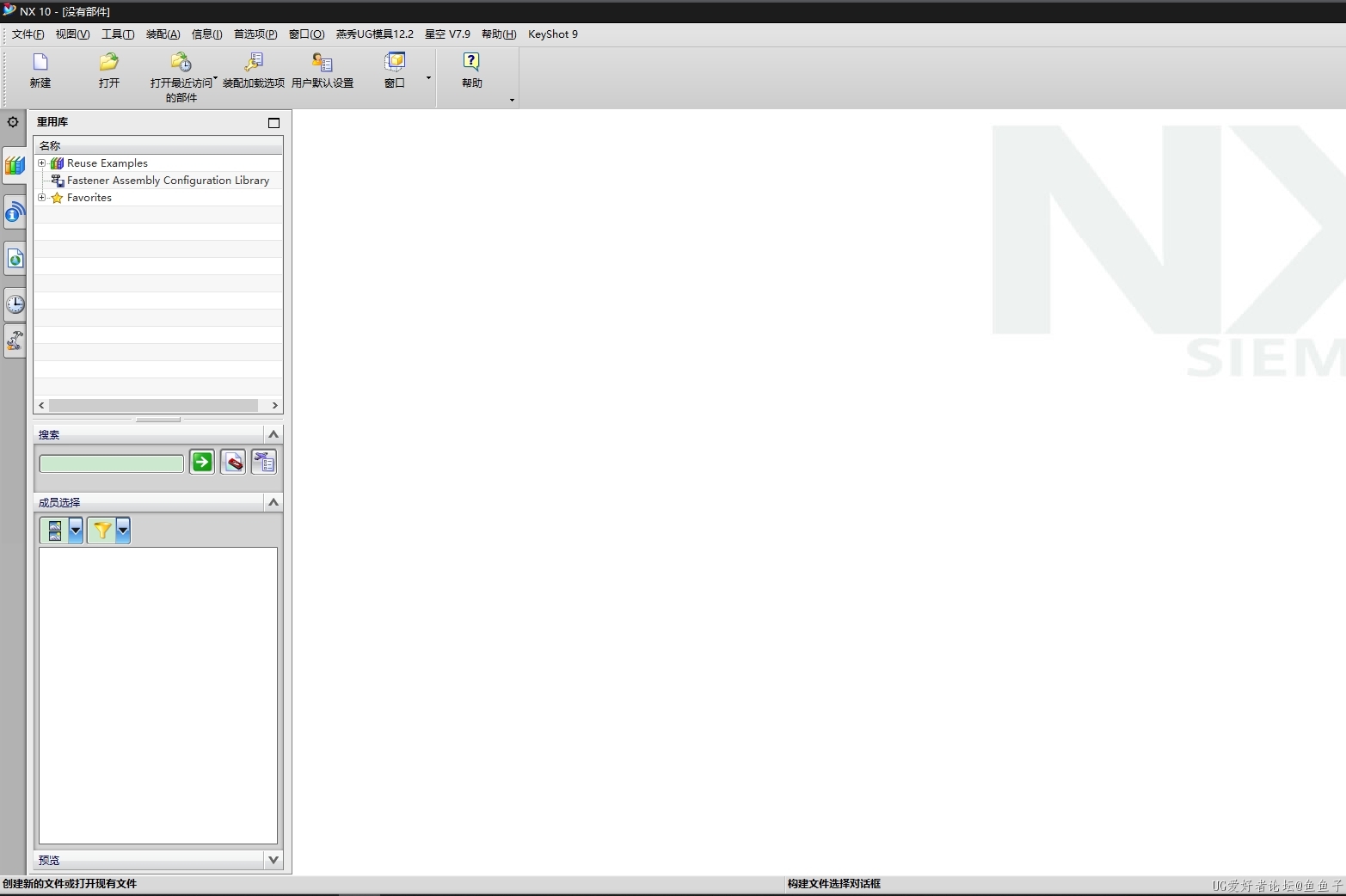Open the 窗口(O) menu
Screen dimensions: 1346x896
[306, 34]
